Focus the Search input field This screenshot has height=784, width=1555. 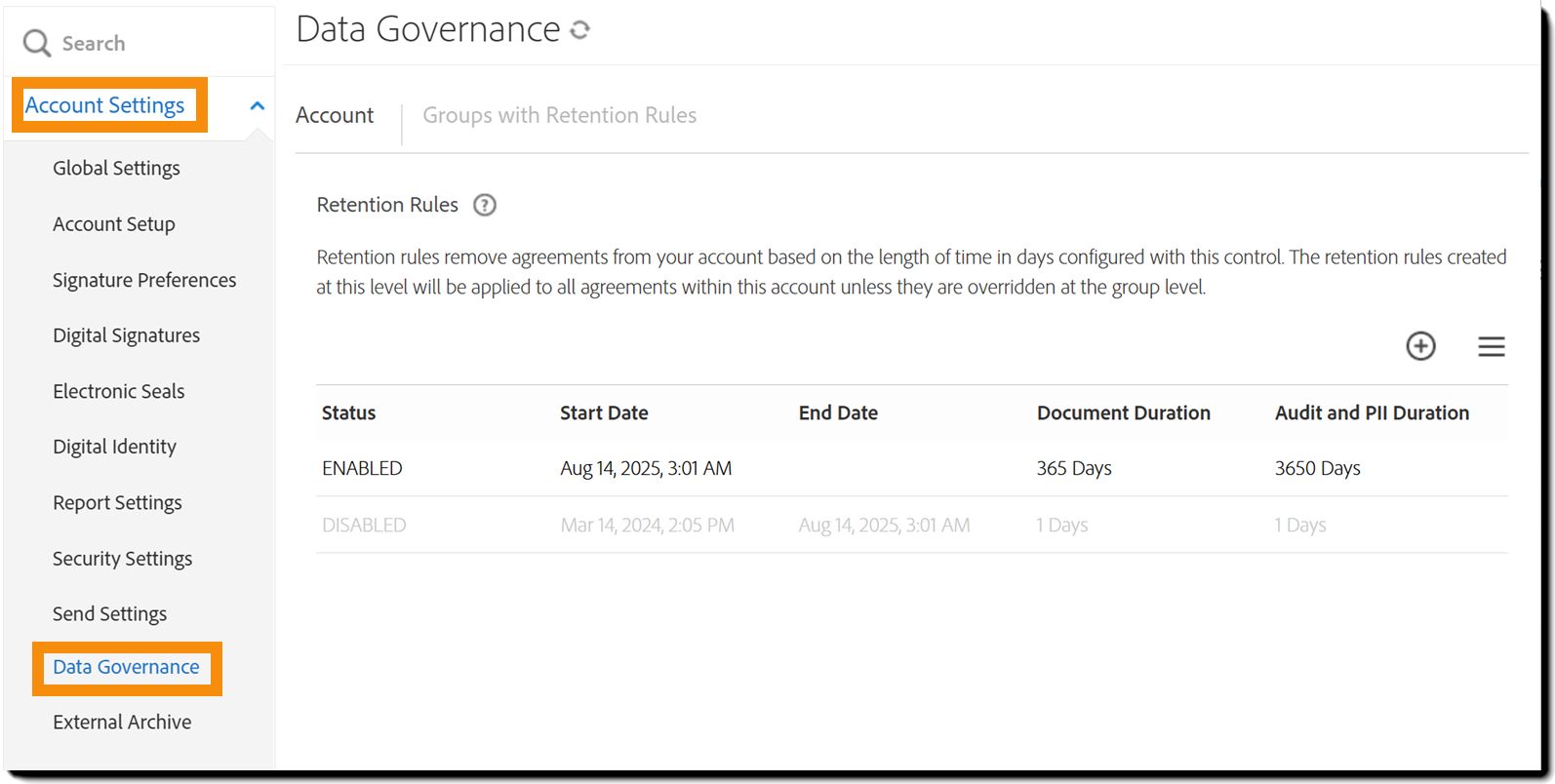point(140,43)
